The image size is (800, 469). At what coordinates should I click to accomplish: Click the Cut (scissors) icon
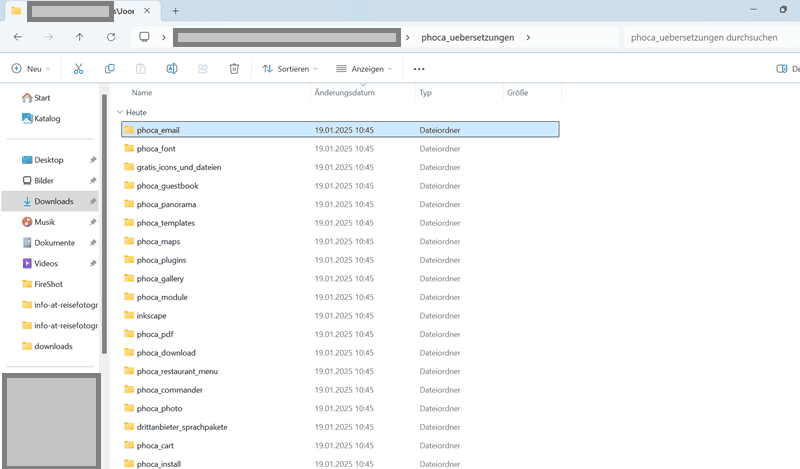79,69
